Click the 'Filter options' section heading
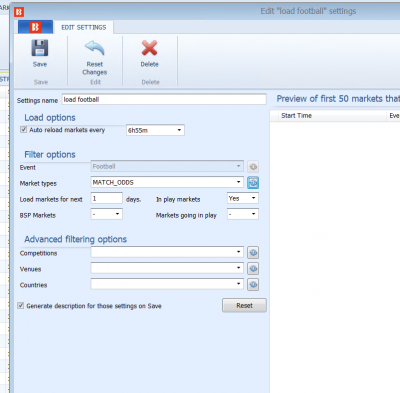The height and width of the screenshot is (393, 400). coord(50,154)
